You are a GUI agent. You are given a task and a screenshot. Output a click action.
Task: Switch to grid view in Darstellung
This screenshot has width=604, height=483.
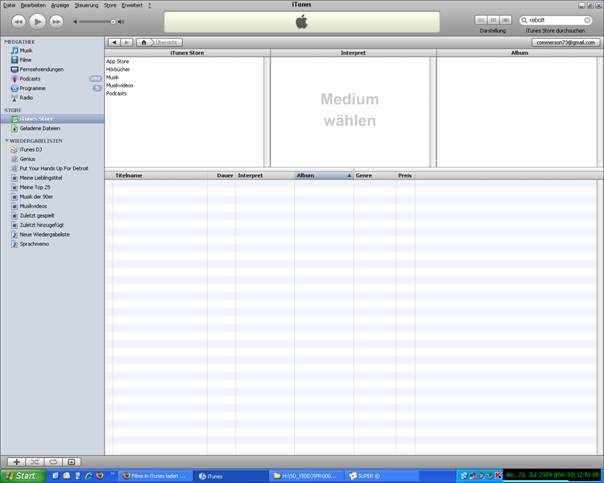tap(493, 20)
